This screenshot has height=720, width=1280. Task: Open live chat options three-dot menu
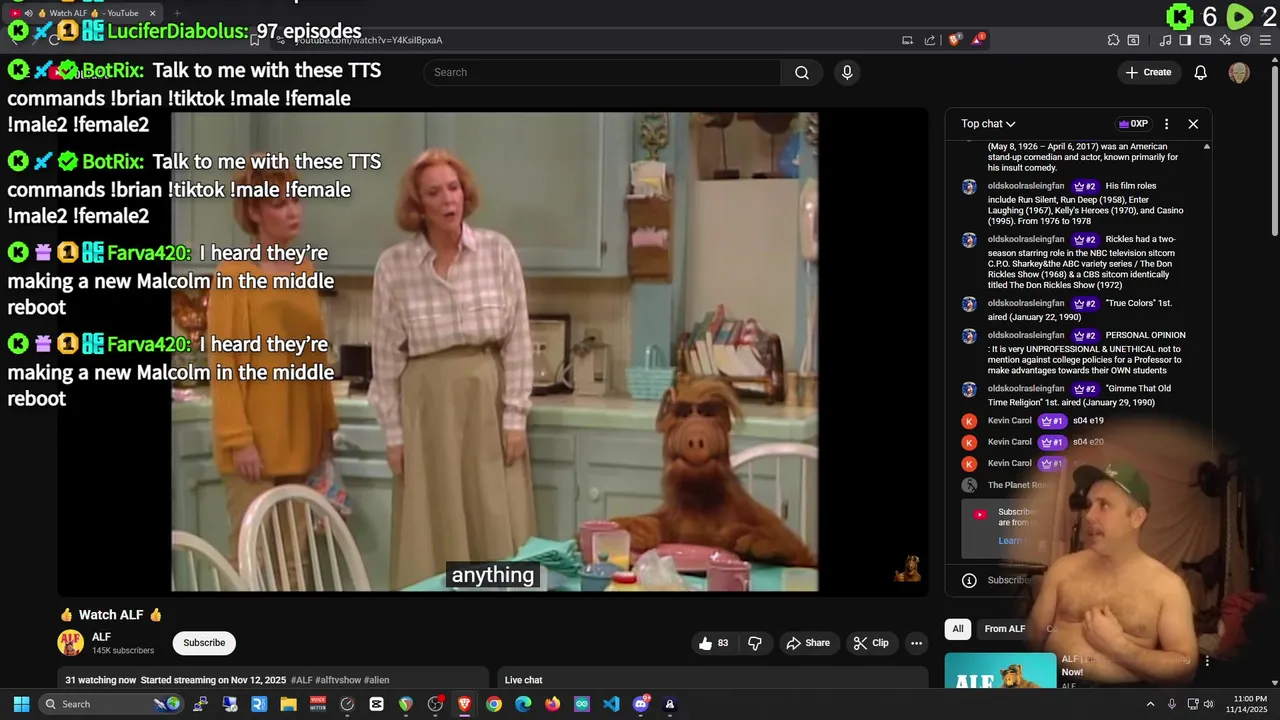click(1166, 124)
